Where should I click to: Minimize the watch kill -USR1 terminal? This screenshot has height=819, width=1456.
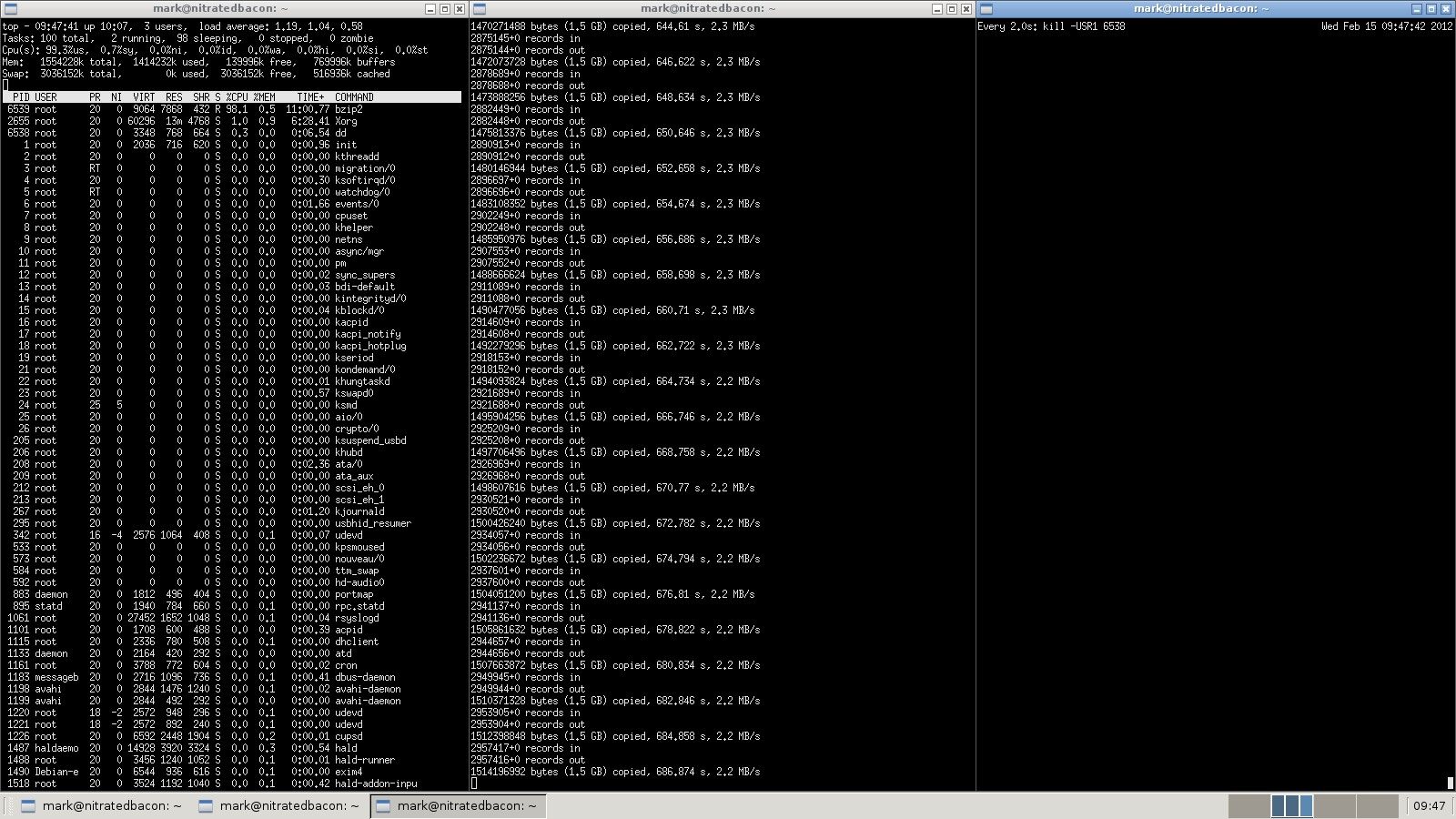tap(1417, 8)
